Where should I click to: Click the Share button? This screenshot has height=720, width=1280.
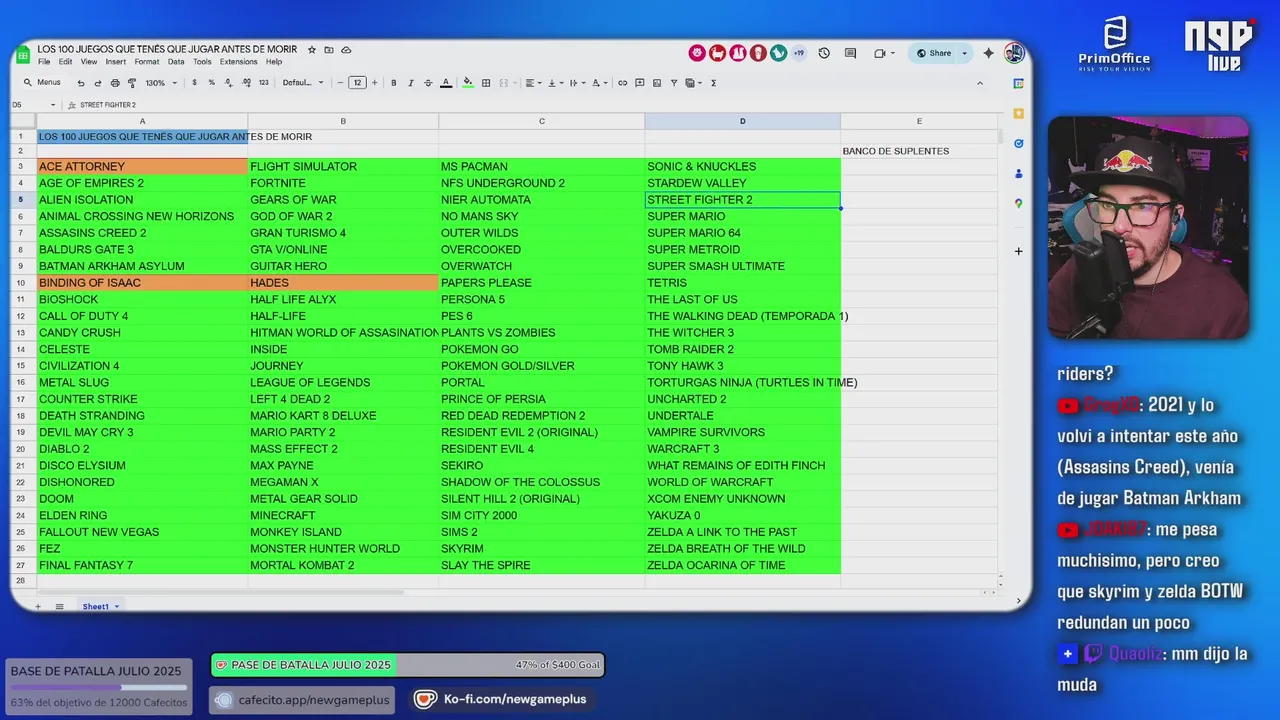click(x=934, y=53)
